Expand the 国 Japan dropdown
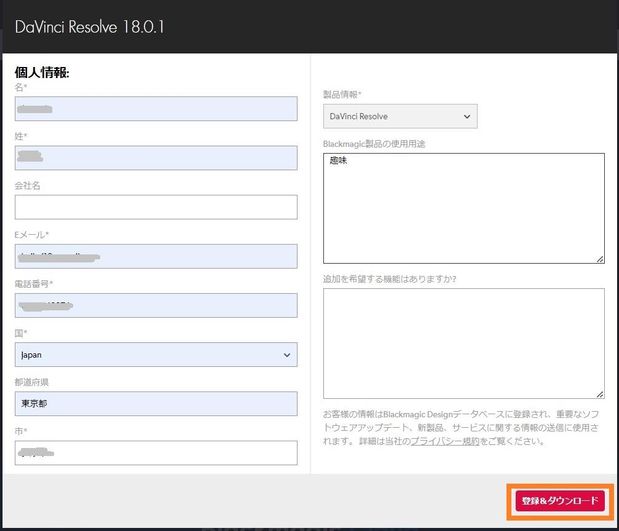The height and width of the screenshot is (531, 619). [156, 355]
